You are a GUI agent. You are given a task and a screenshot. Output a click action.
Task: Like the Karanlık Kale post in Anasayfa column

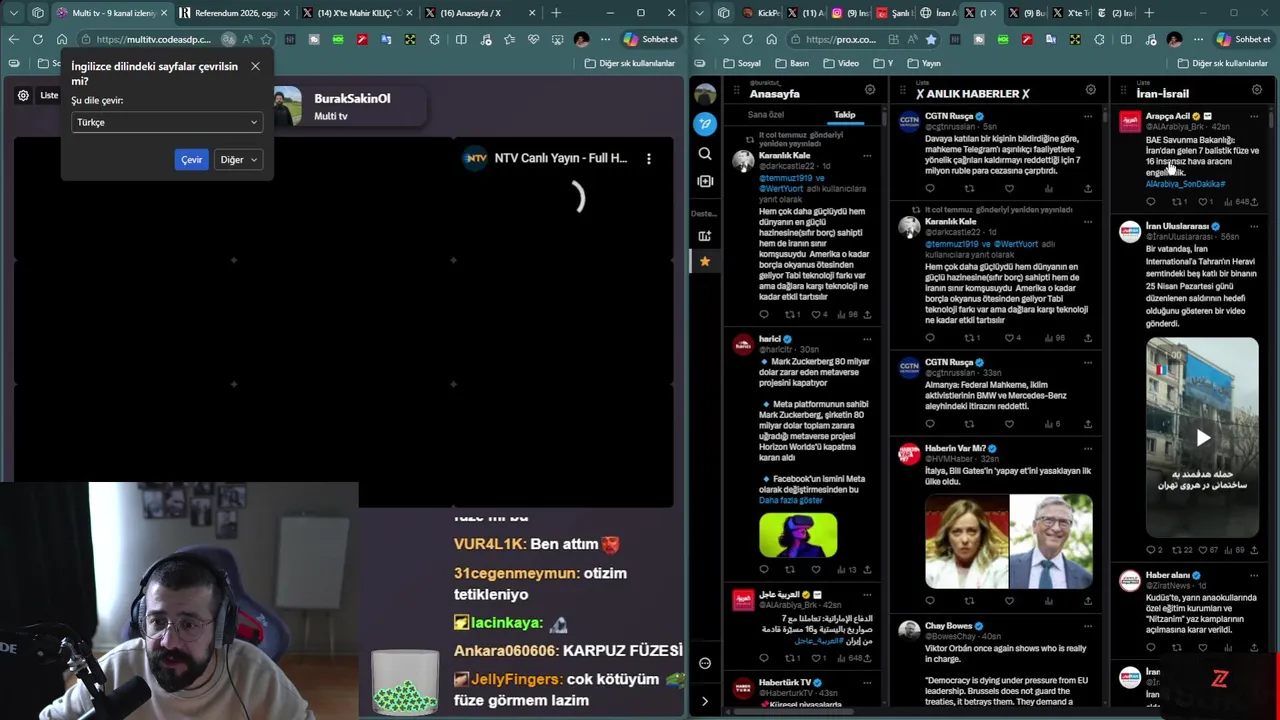(816, 314)
